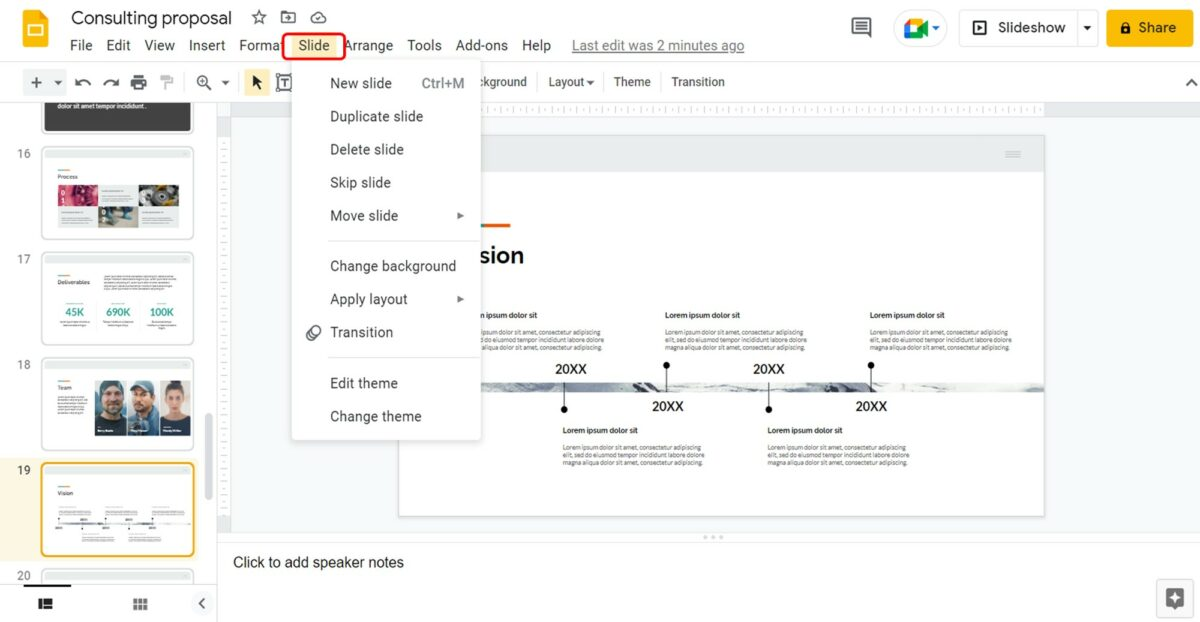
Task: Click the Explore button in bottom corner
Action: (1175, 598)
